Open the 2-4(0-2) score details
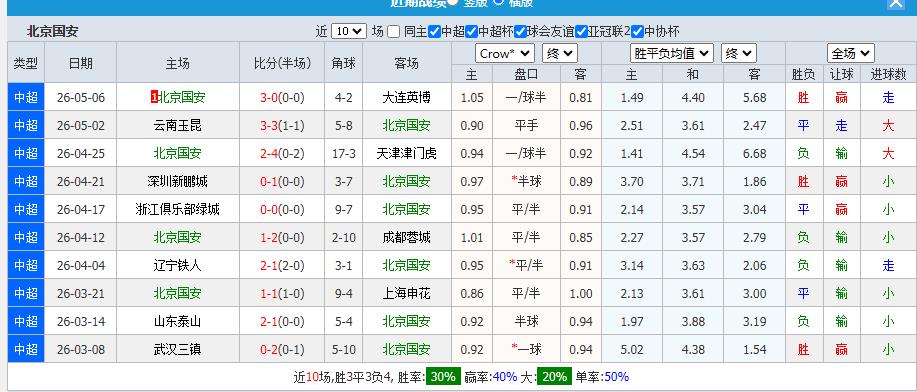This screenshot has height=392, width=917. pos(282,154)
